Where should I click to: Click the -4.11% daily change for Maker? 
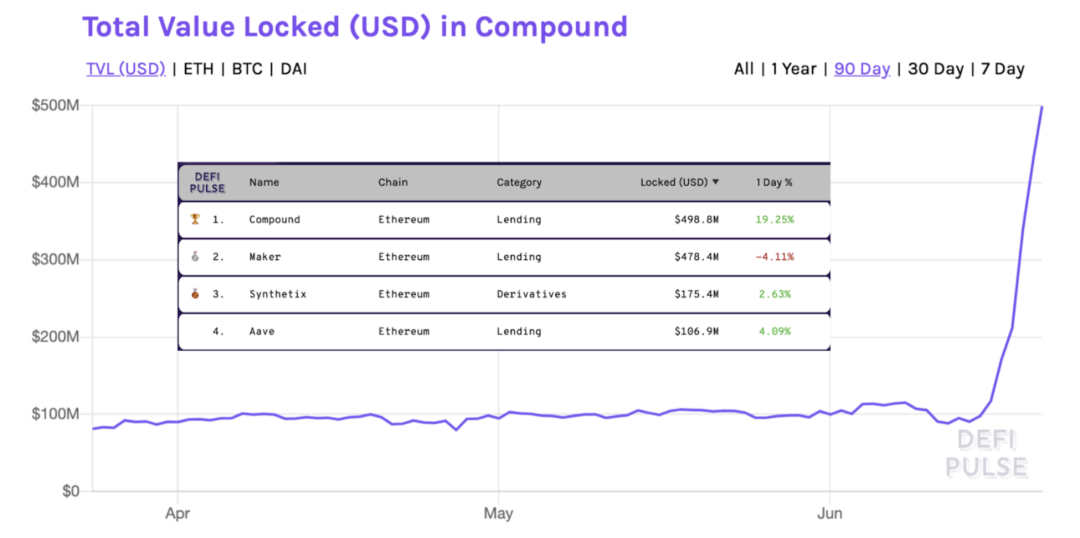pos(774,257)
